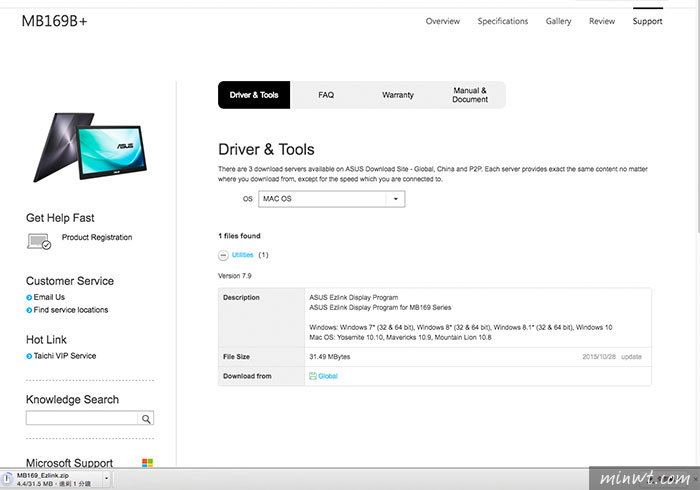Click the Product Registration laptop icon

pos(39,241)
